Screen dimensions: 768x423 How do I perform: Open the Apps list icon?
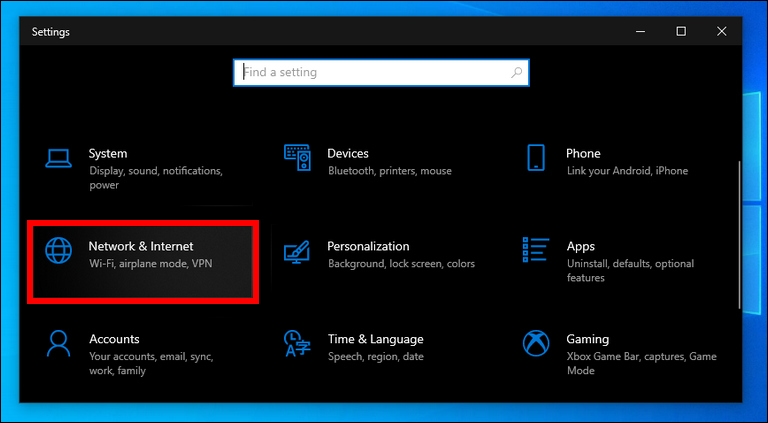pos(536,250)
